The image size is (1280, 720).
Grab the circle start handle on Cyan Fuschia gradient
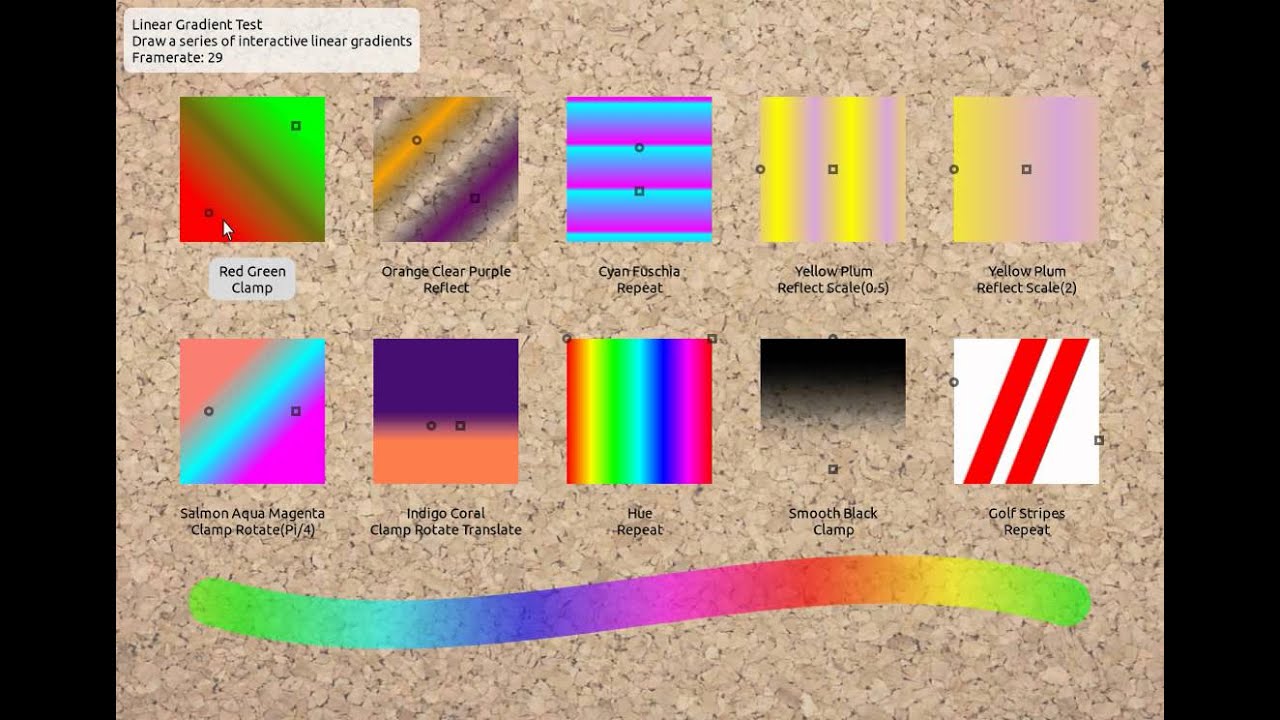[639, 148]
